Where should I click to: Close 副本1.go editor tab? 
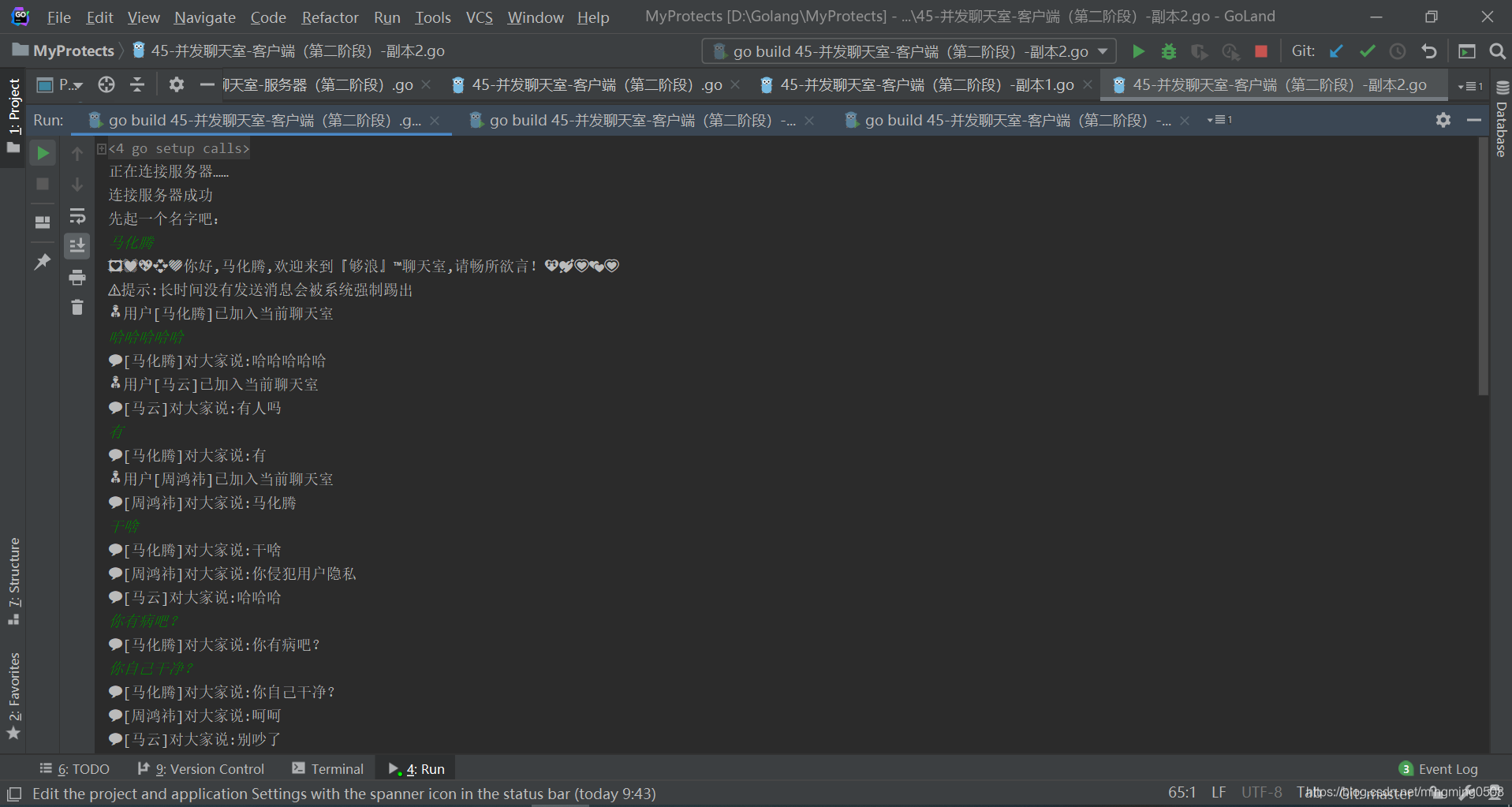[x=1088, y=84]
